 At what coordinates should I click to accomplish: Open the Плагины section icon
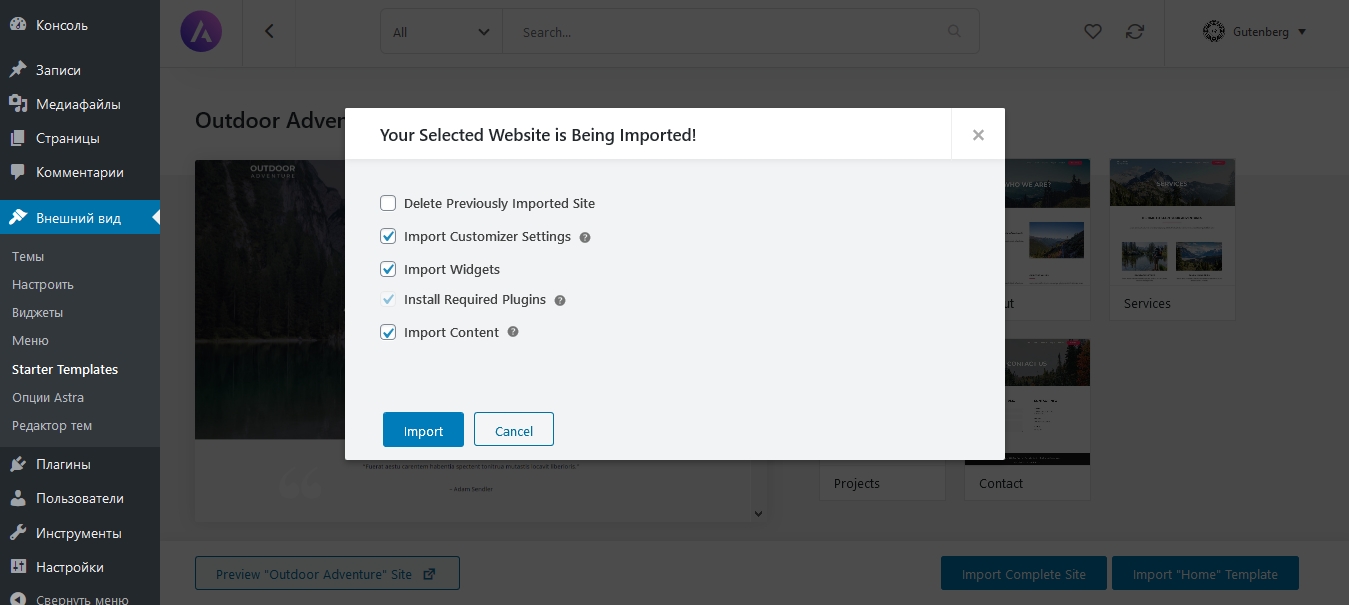(20, 464)
